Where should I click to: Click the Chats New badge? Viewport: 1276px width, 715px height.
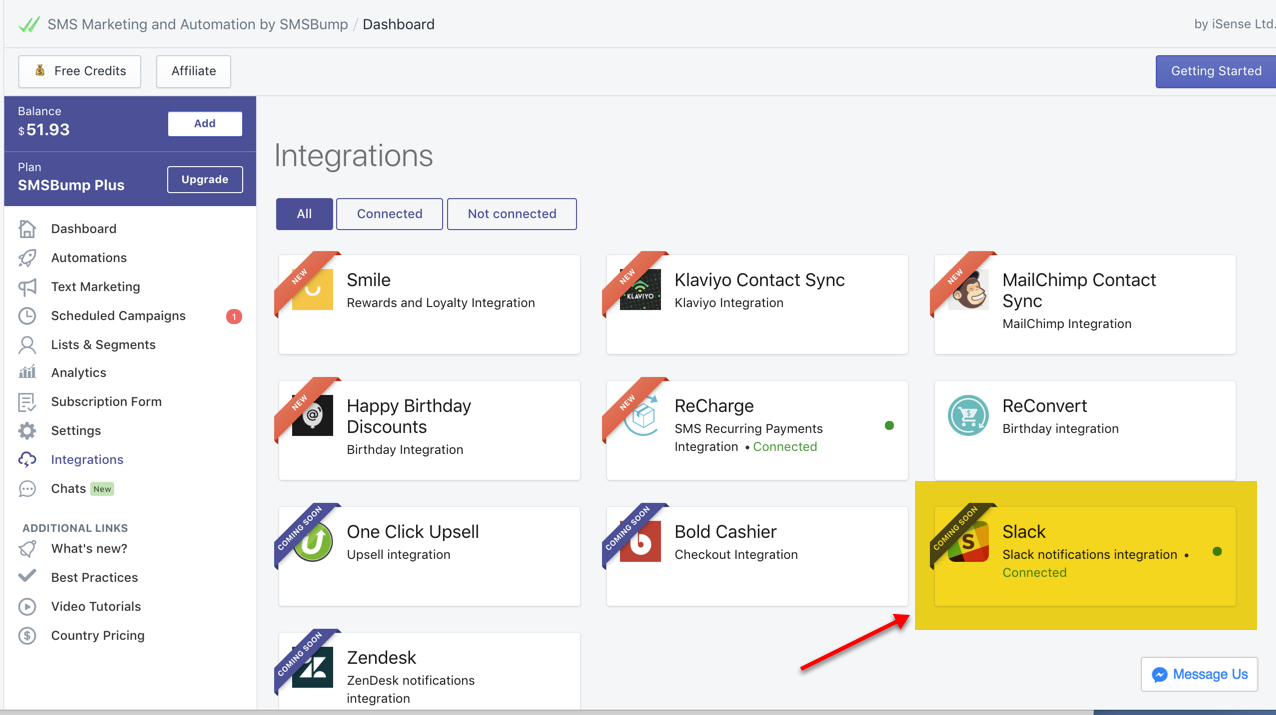[x=103, y=489]
